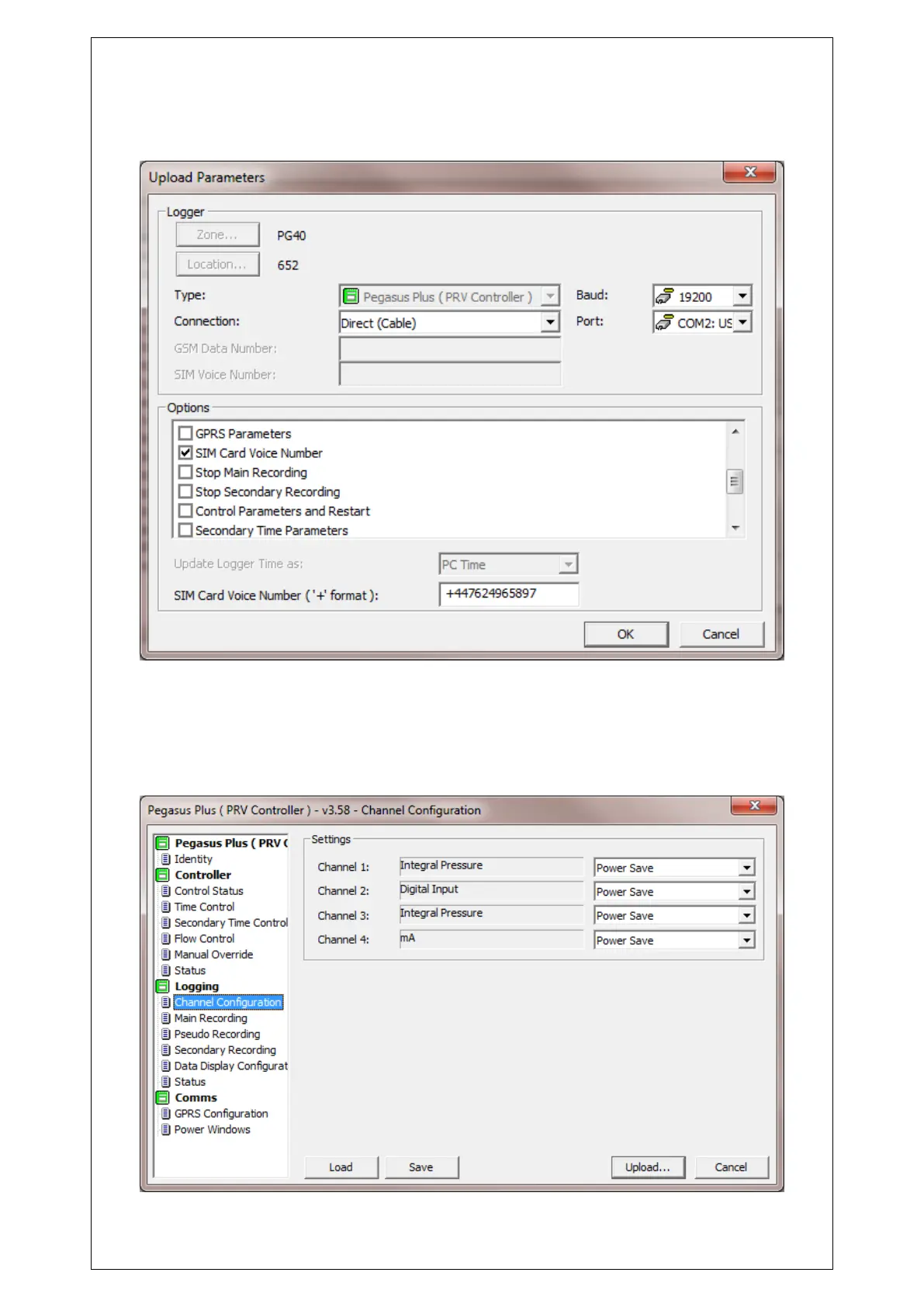The width and height of the screenshot is (924, 1307).
Task: Click the Options list scroll-down arrow
Action: tap(735, 528)
